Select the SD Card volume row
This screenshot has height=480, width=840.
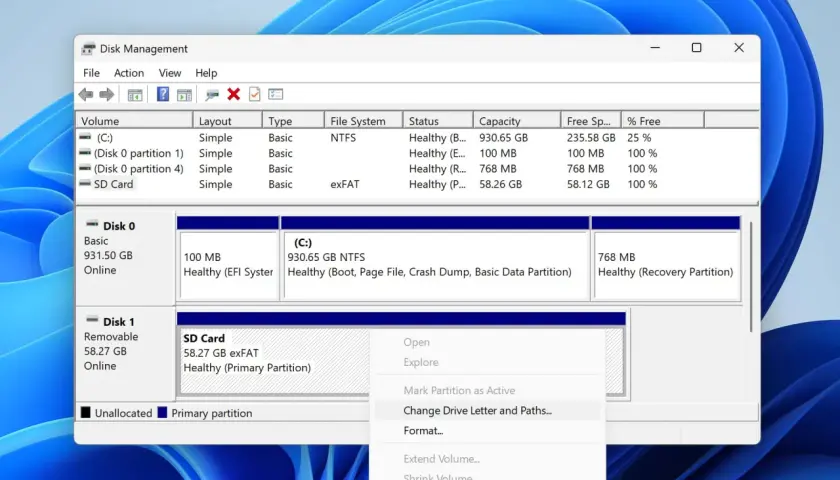tap(417, 184)
